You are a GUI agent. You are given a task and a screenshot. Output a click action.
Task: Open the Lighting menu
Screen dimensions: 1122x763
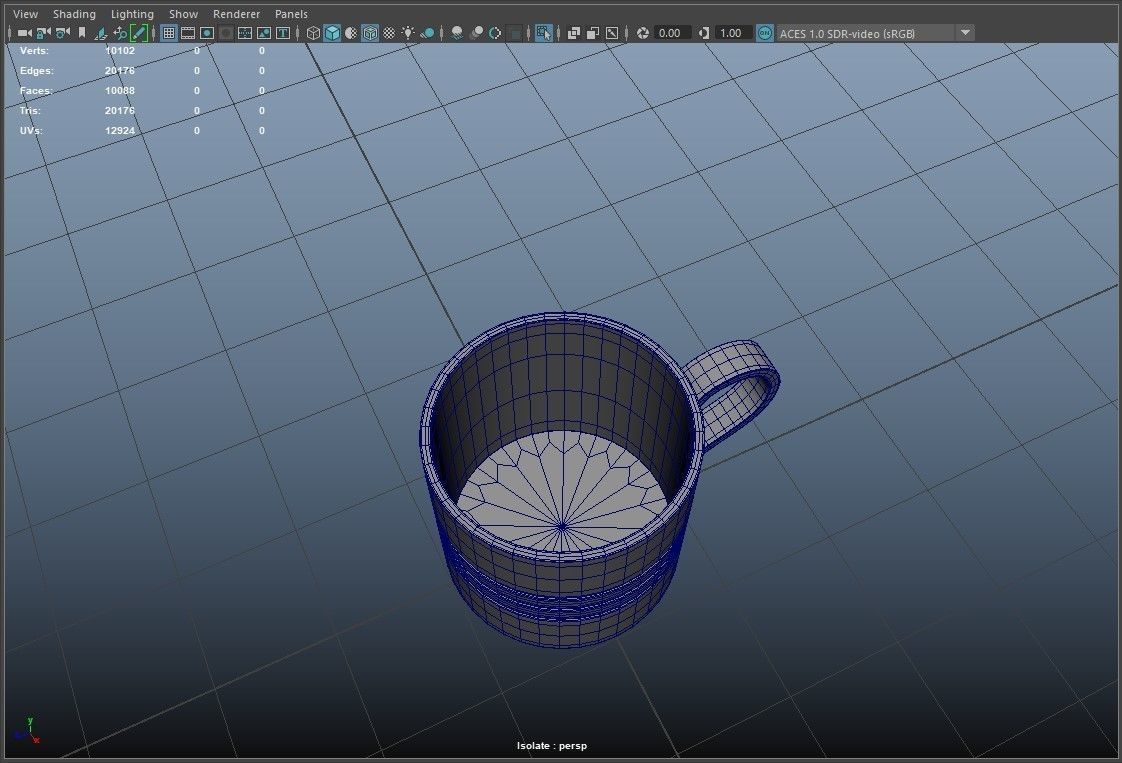pyautogui.click(x=132, y=14)
